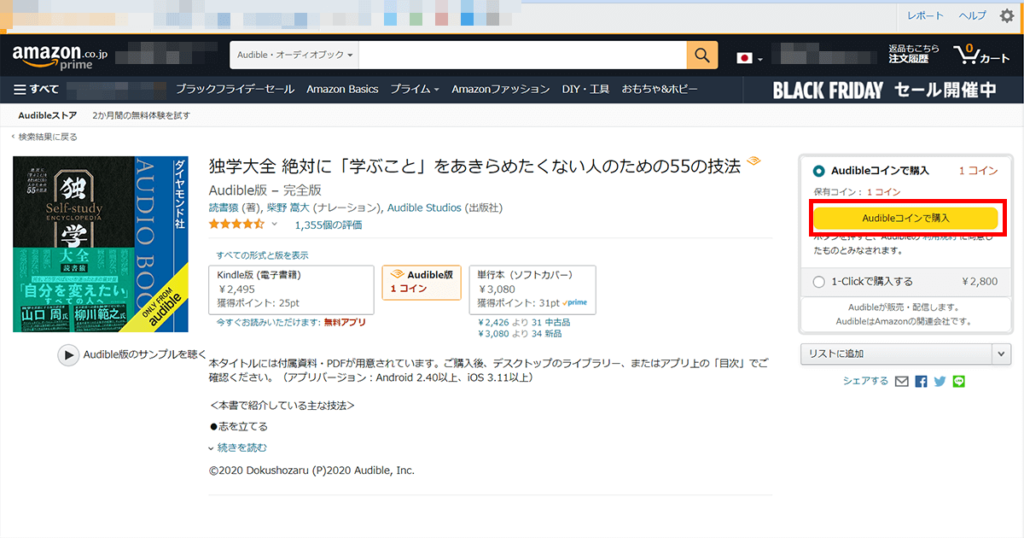Open Amazon Basics nav item
This screenshot has height=538, width=1024.
pos(342,89)
